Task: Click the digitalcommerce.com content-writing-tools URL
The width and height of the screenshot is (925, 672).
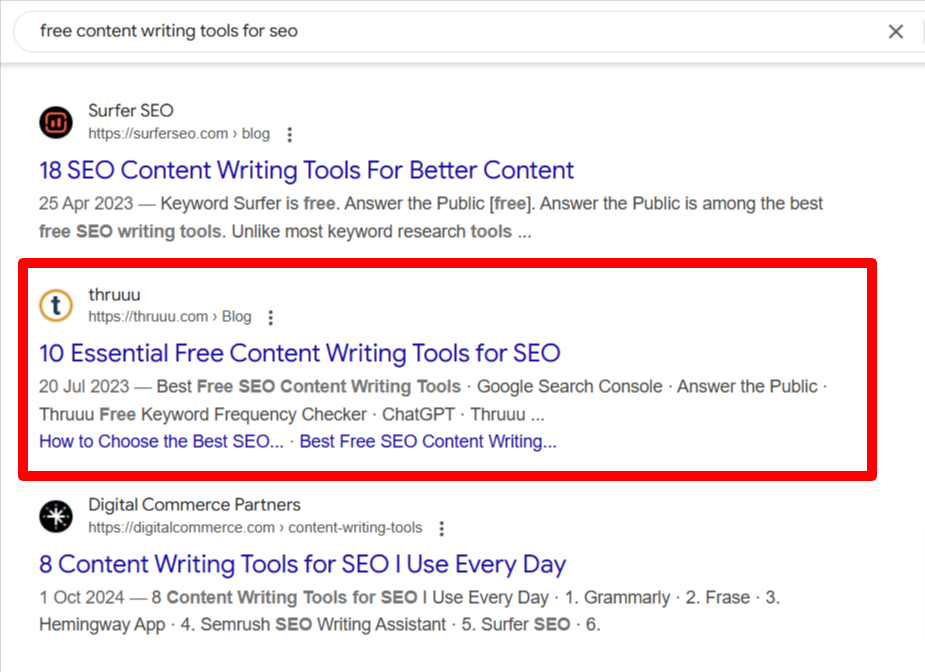Action: coord(255,527)
